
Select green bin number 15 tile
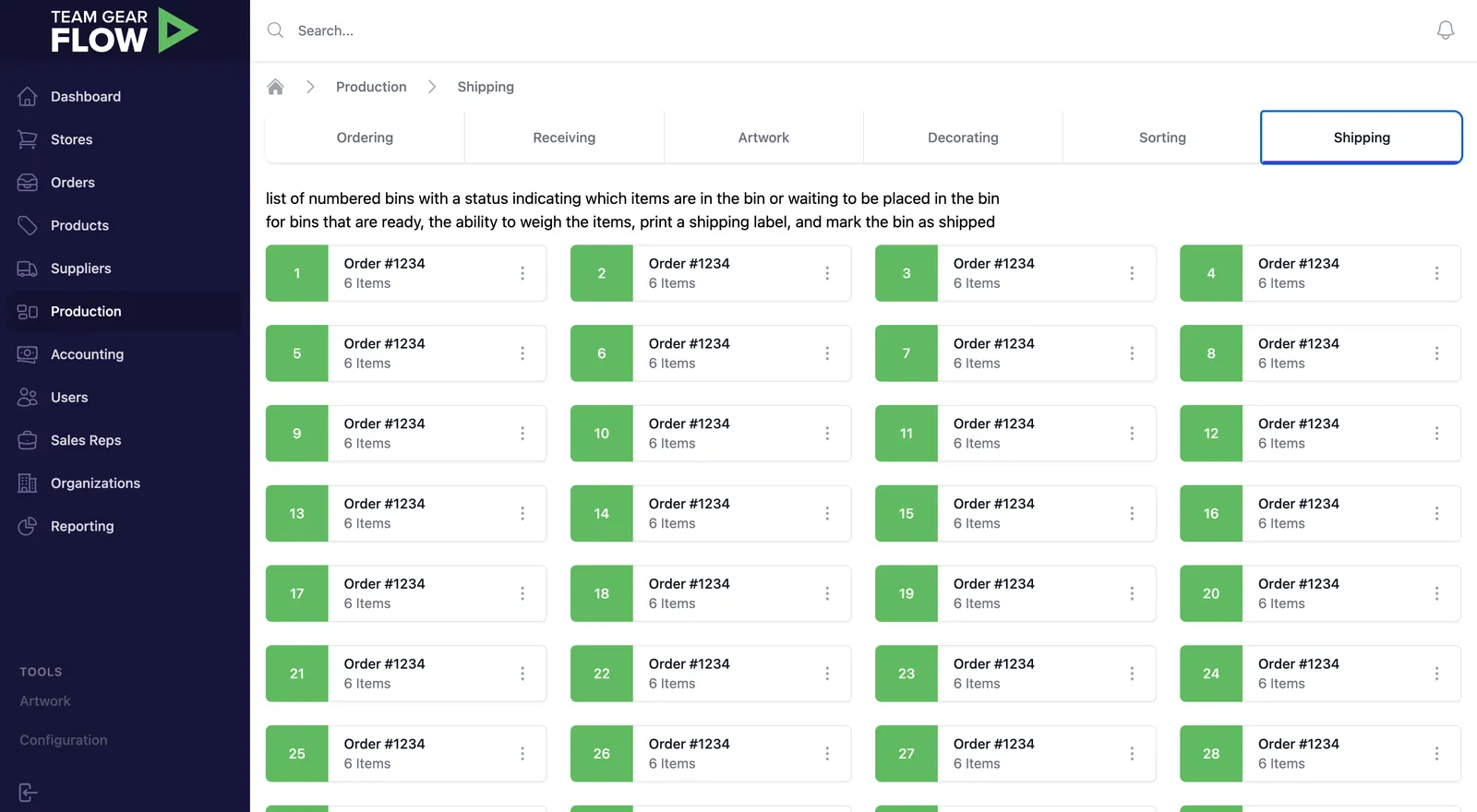[x=907, y=513]
